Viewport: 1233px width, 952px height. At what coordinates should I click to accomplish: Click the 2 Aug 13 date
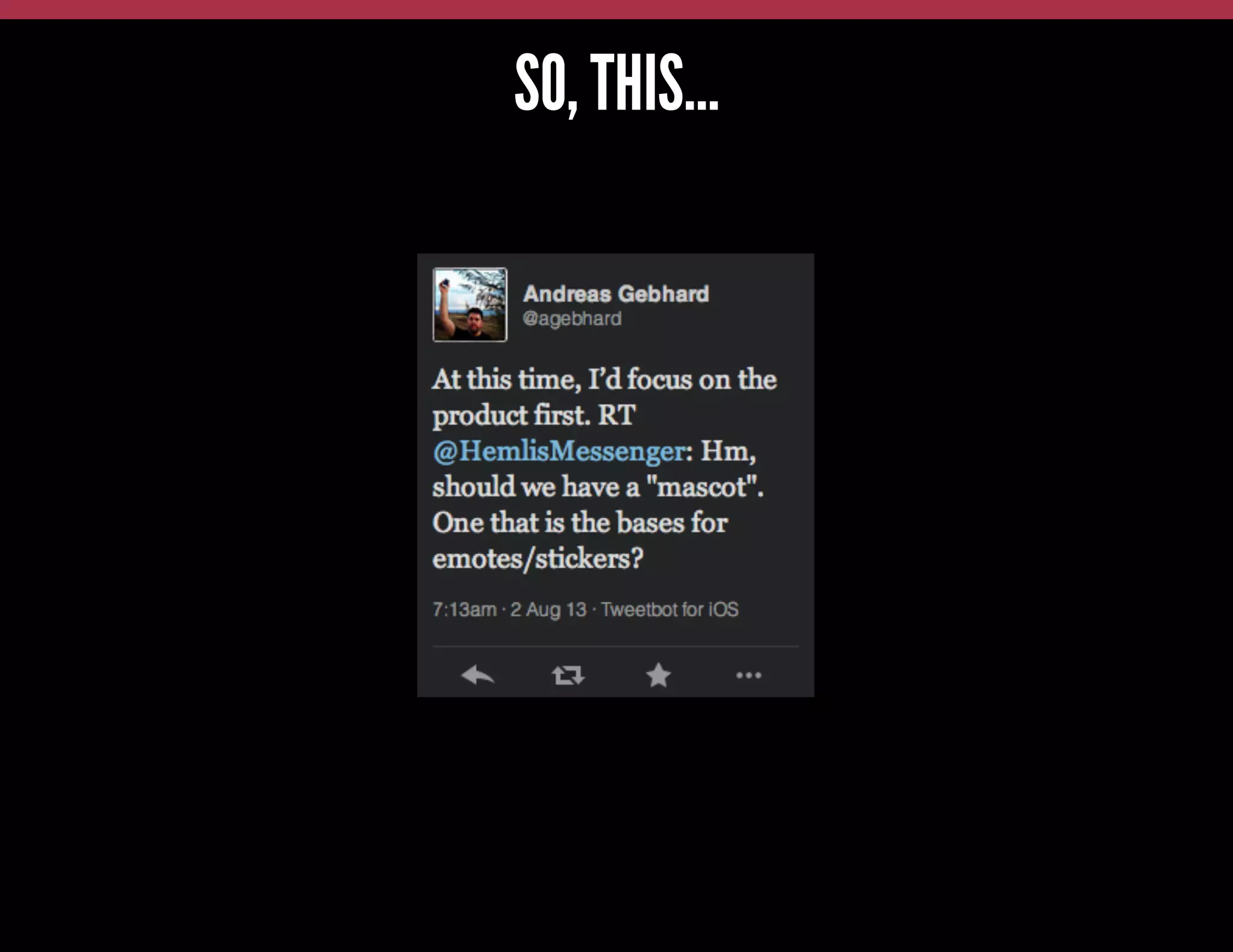(x=548, y=610)
